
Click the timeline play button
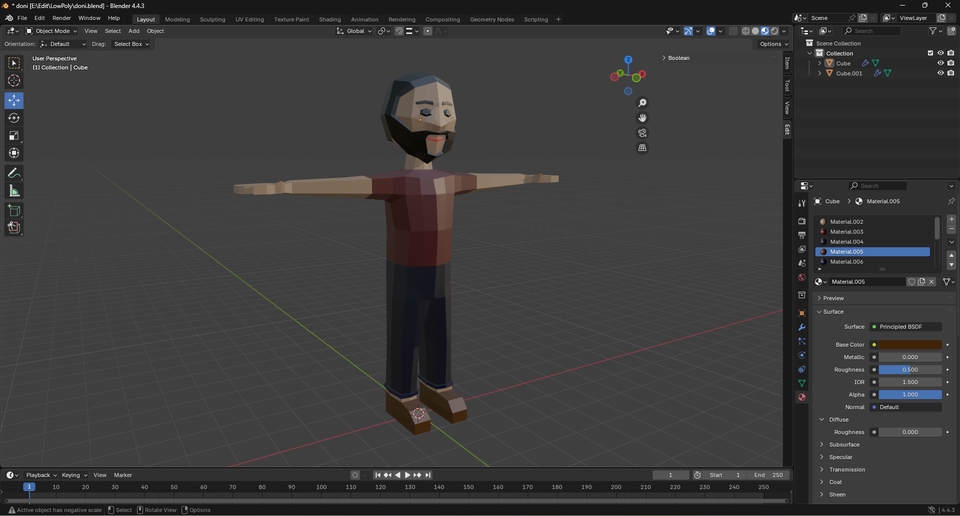[407, 475]
